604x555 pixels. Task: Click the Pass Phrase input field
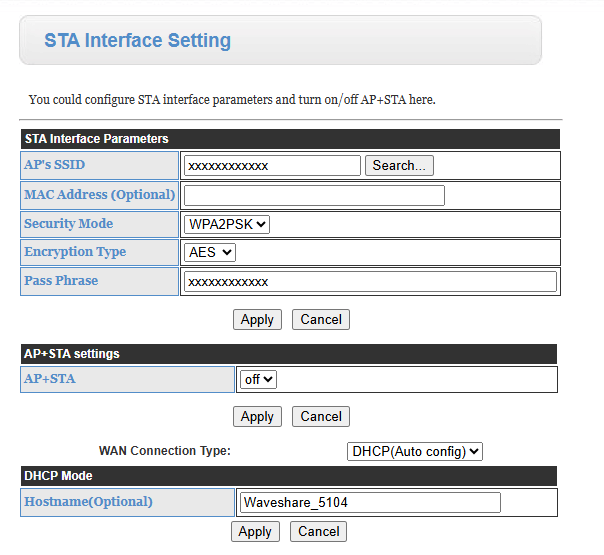click(x=370, y=282)
